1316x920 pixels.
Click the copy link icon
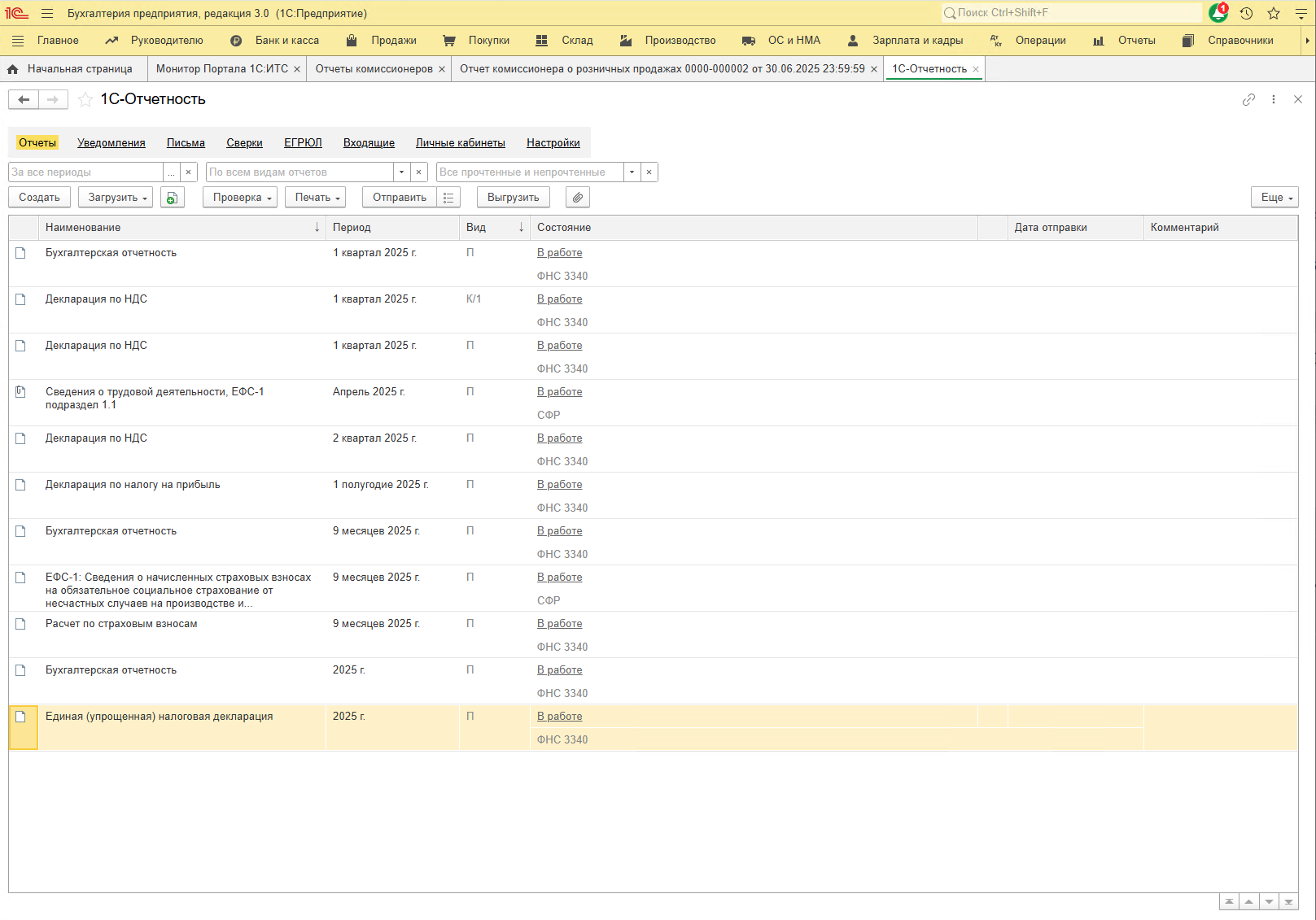point(1248,99)
